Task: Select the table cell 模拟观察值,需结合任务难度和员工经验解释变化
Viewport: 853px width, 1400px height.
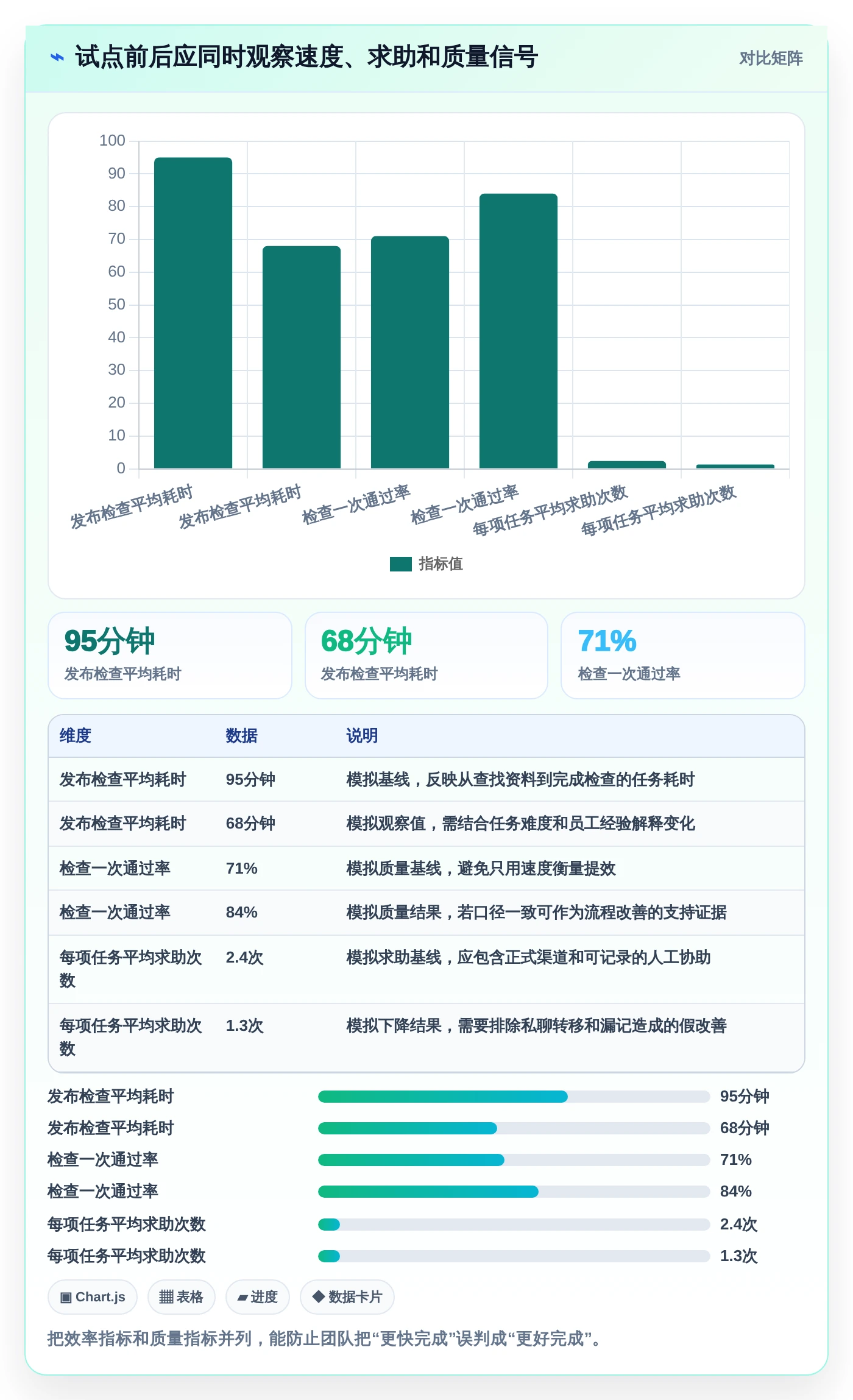Action: (x=521, y=824)
